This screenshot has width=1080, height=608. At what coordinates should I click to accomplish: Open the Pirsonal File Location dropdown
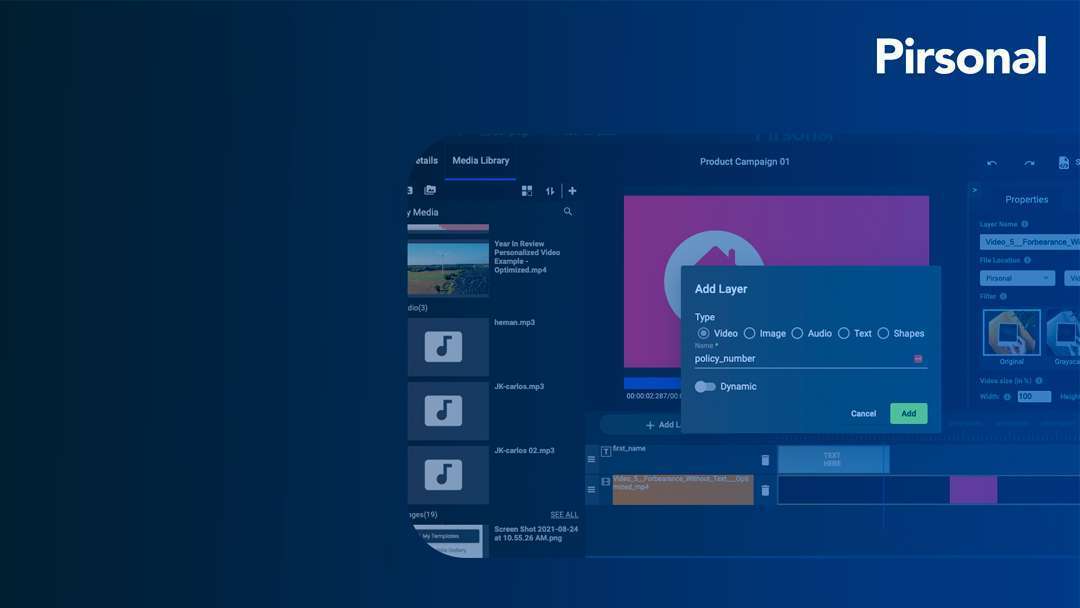pyautogui.click(x=1016, y=278)
